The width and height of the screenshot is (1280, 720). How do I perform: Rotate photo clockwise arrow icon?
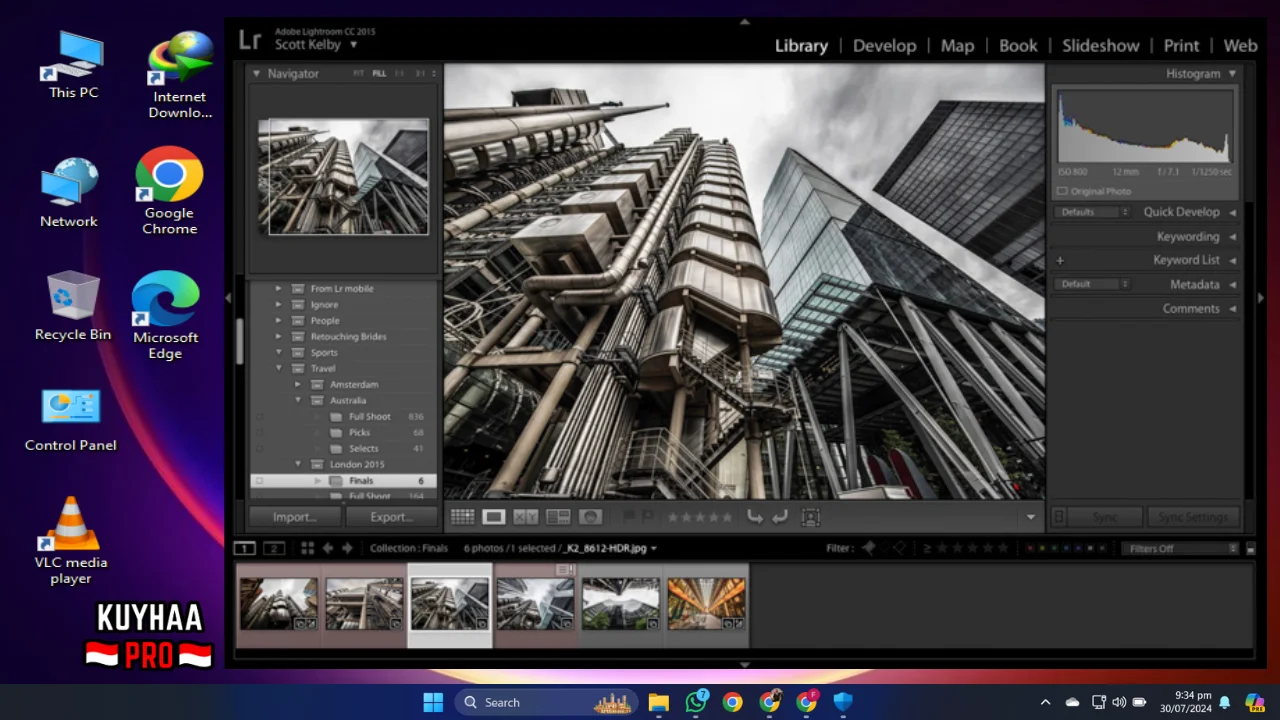point(780,517)
